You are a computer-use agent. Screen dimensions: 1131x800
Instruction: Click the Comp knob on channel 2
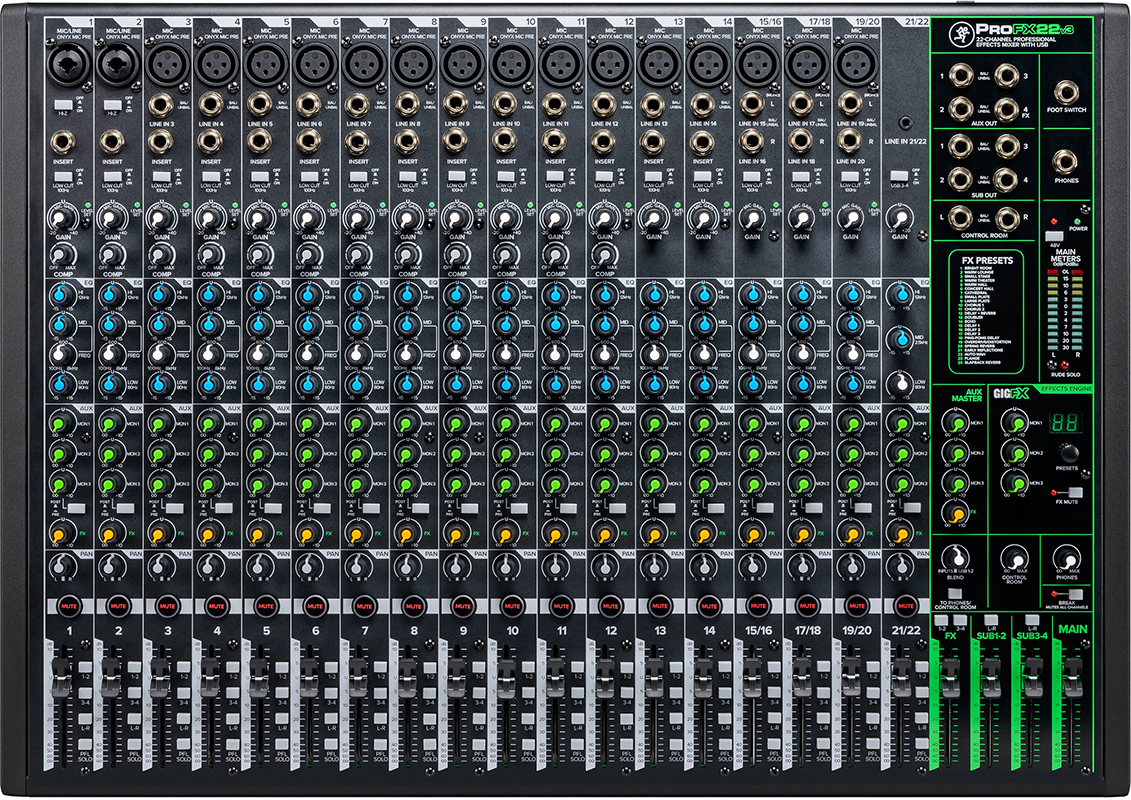pyautogui.click(x=110, y=254)
